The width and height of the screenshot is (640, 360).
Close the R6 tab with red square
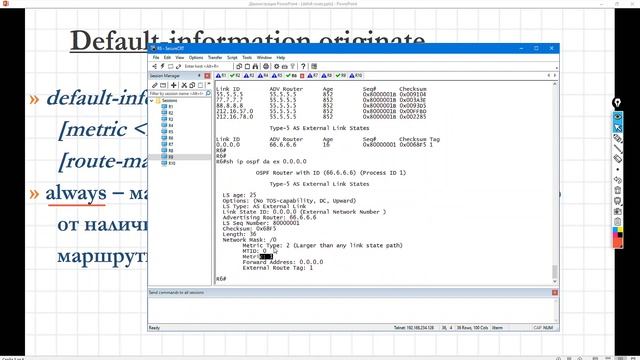302,76
